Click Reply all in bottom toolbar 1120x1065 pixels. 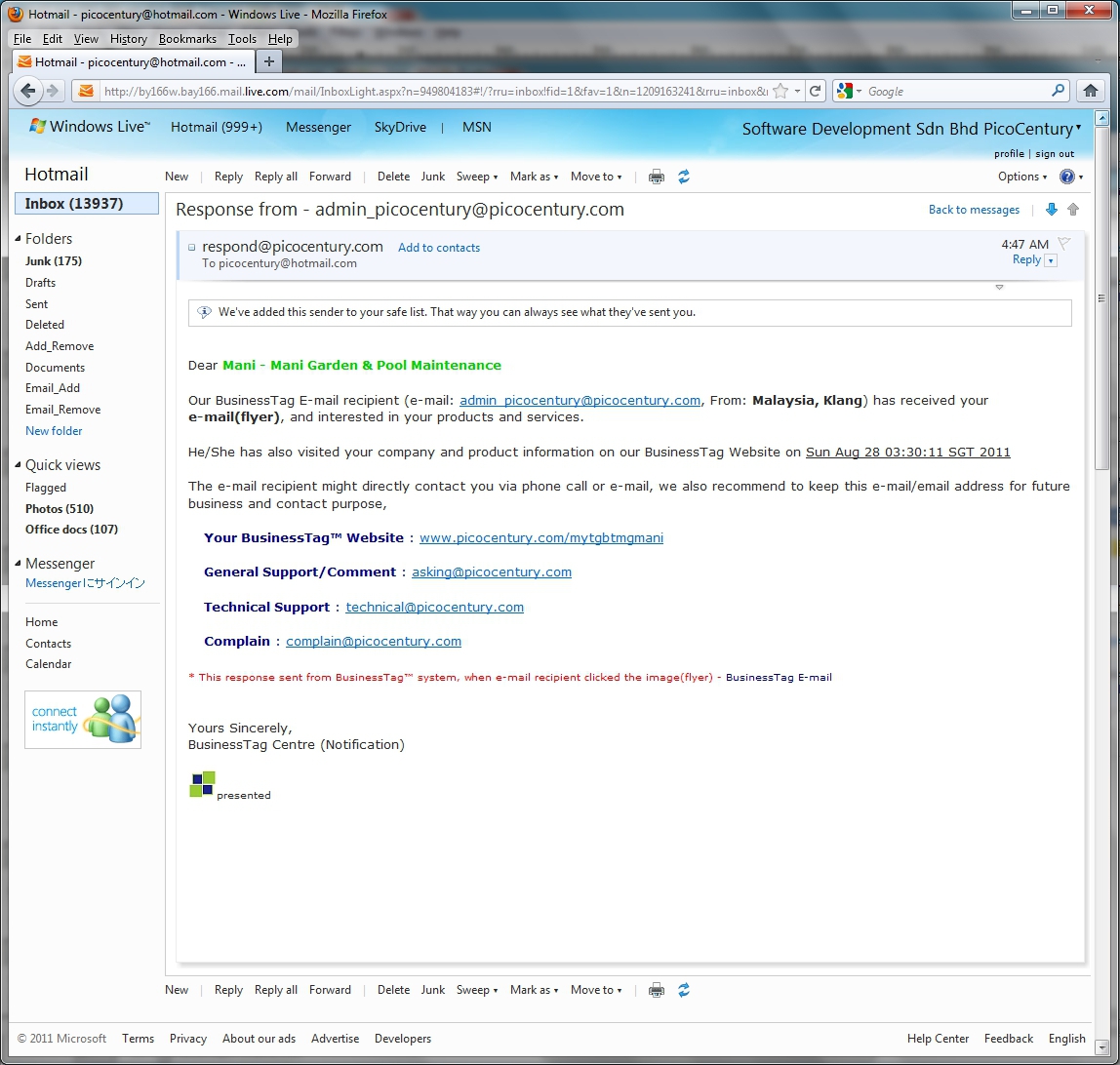tap(276, 990)
